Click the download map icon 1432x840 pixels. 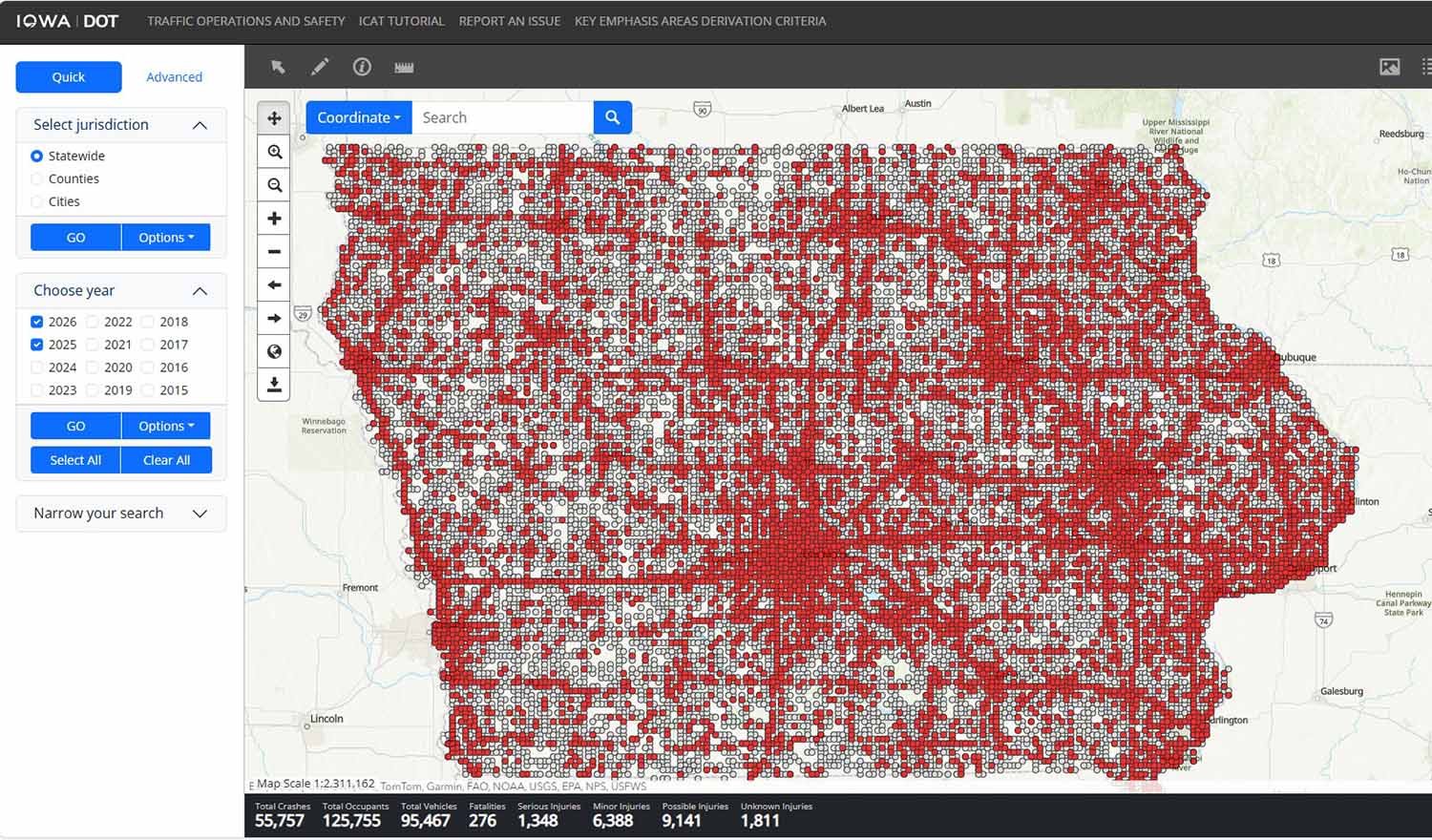(274, 385)
